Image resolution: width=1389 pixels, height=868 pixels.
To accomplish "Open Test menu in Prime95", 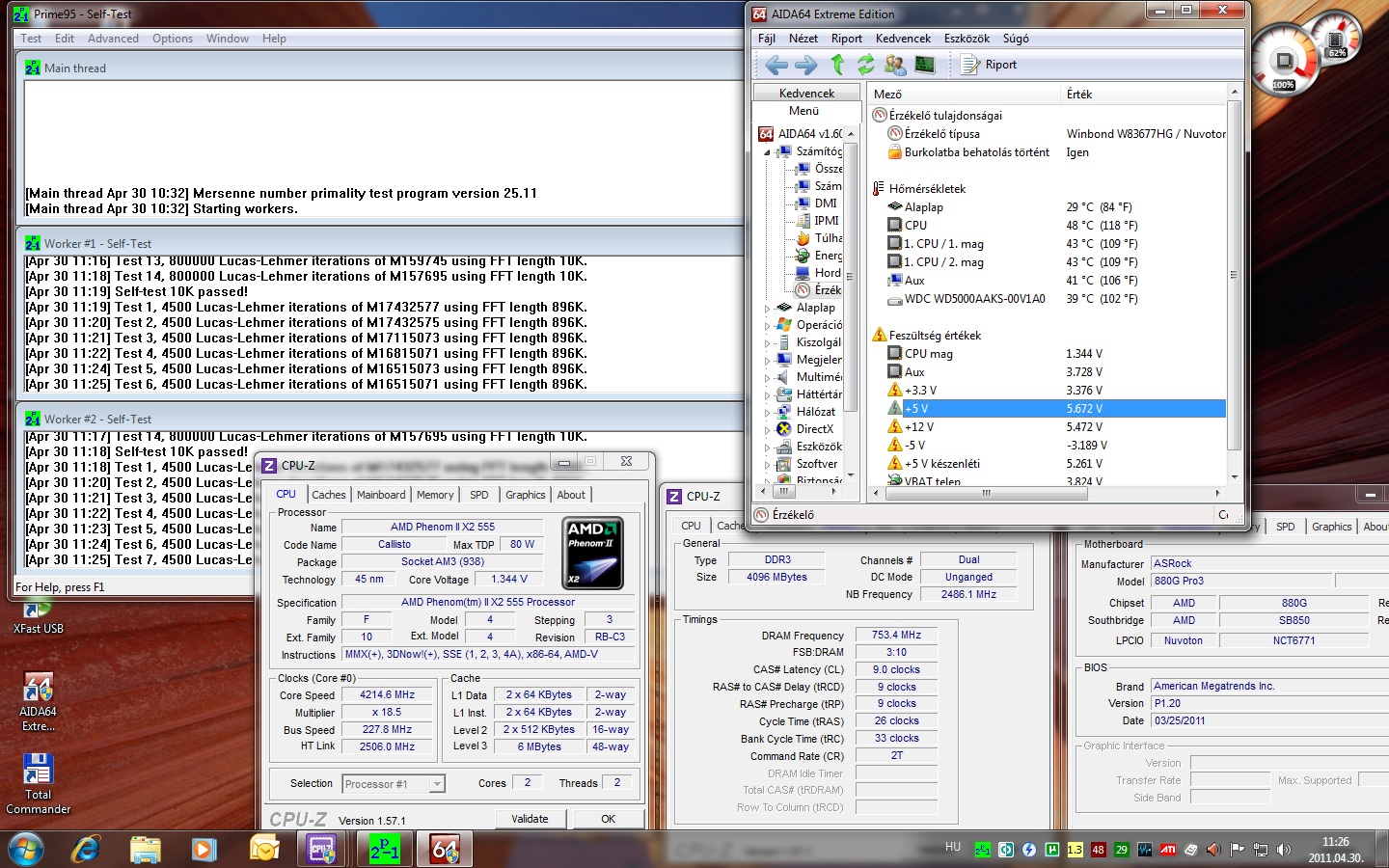I will pos(31,39).
